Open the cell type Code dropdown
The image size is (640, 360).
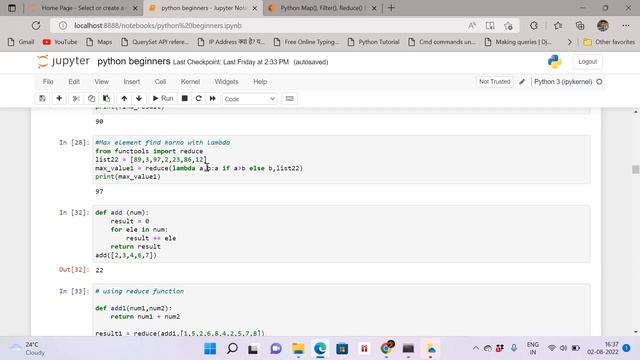tap(249, 99)
